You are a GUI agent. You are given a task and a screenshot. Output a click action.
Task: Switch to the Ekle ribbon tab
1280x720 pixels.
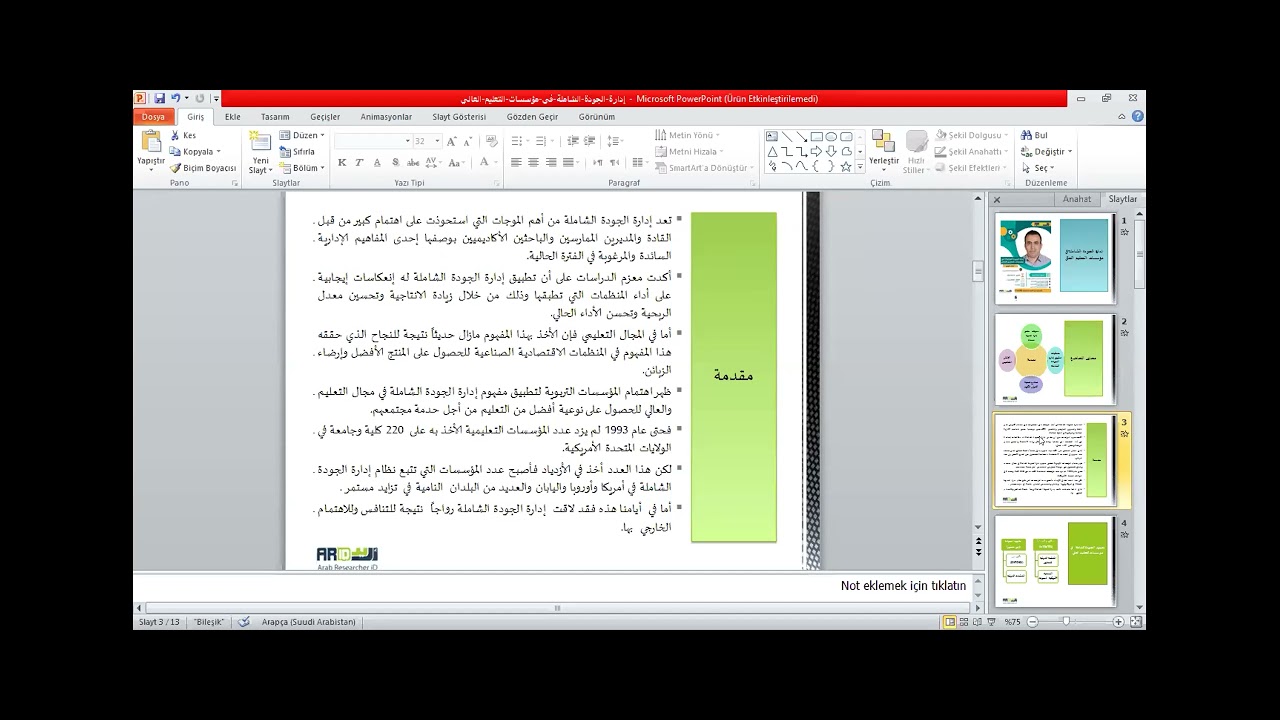tap(232, 117)
